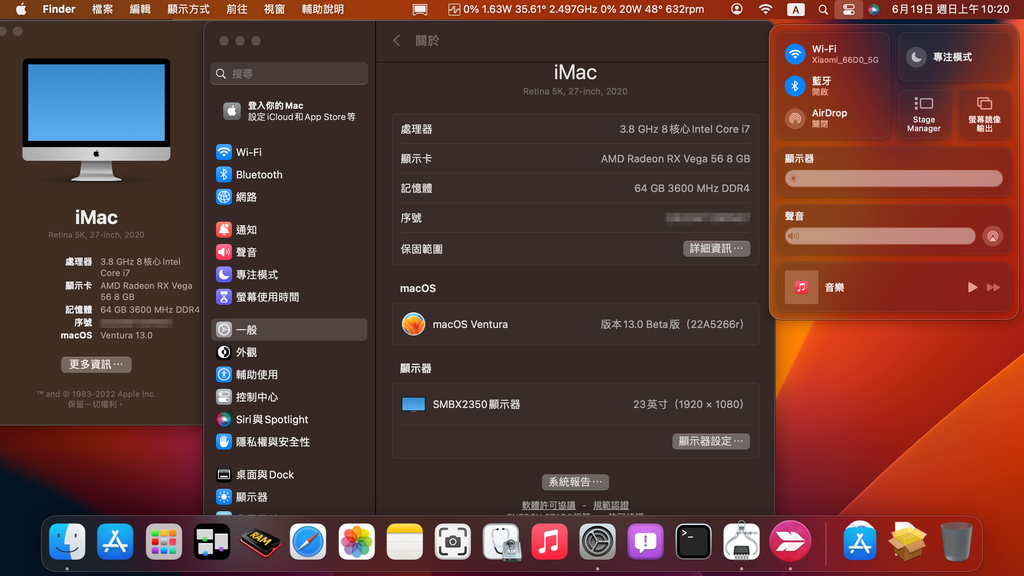Click the macOS Ventura logo icon
The height and width of the screenshot is (576, 1024).
point(413,324)
